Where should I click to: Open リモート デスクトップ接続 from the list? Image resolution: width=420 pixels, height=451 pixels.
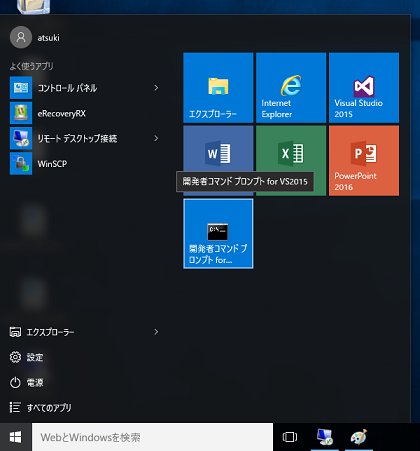point(85,138)
